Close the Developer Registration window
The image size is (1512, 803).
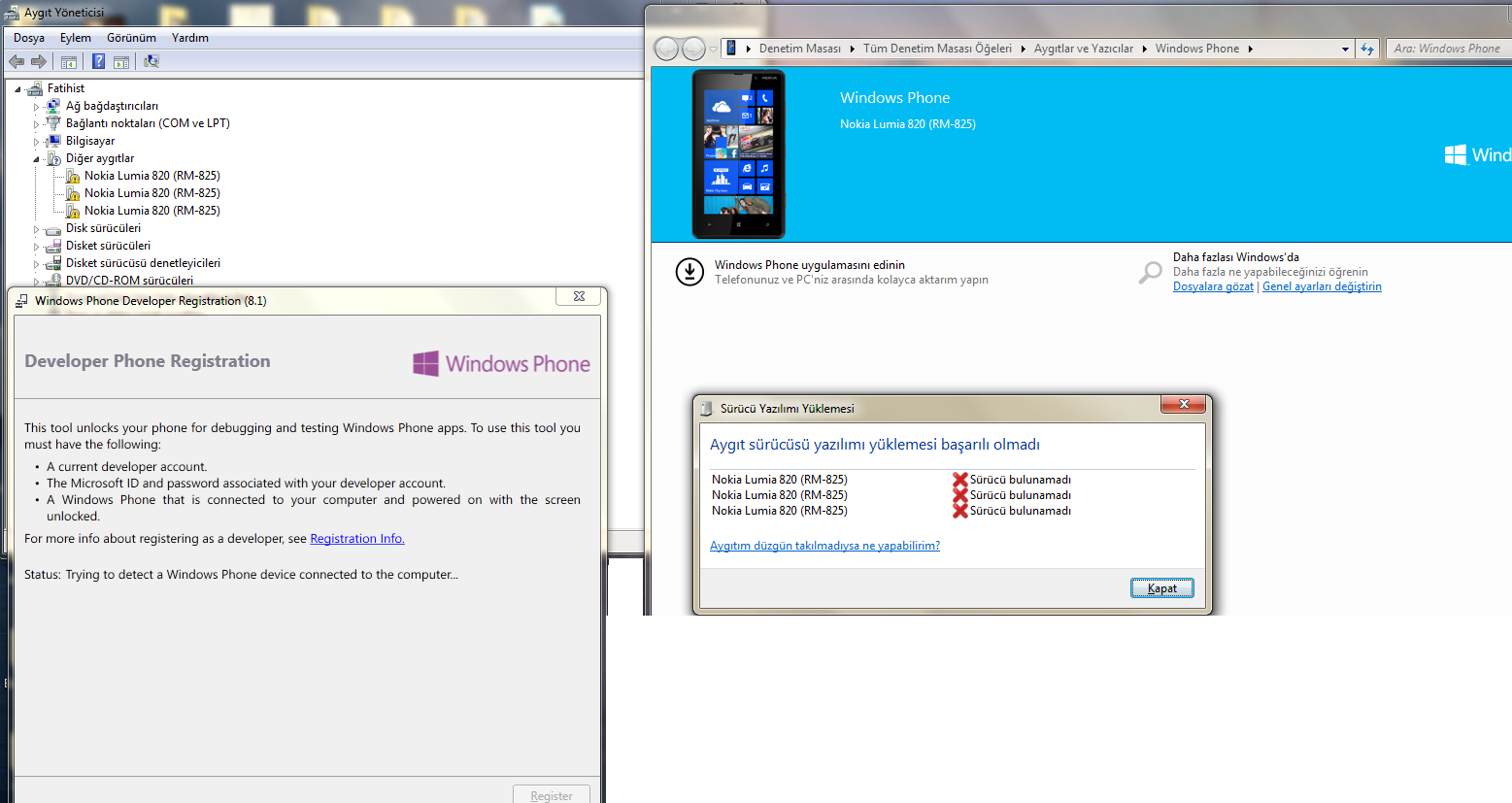(x=579, y=296)
